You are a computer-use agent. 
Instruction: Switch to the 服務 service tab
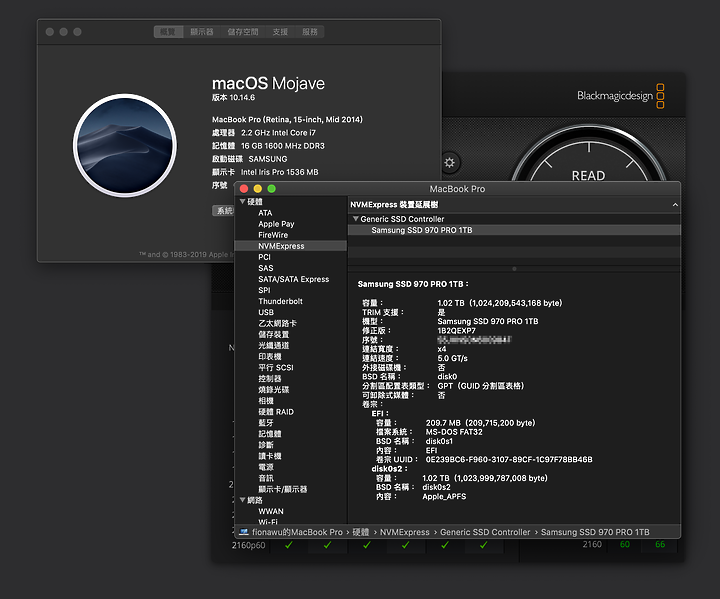point(310,32)
